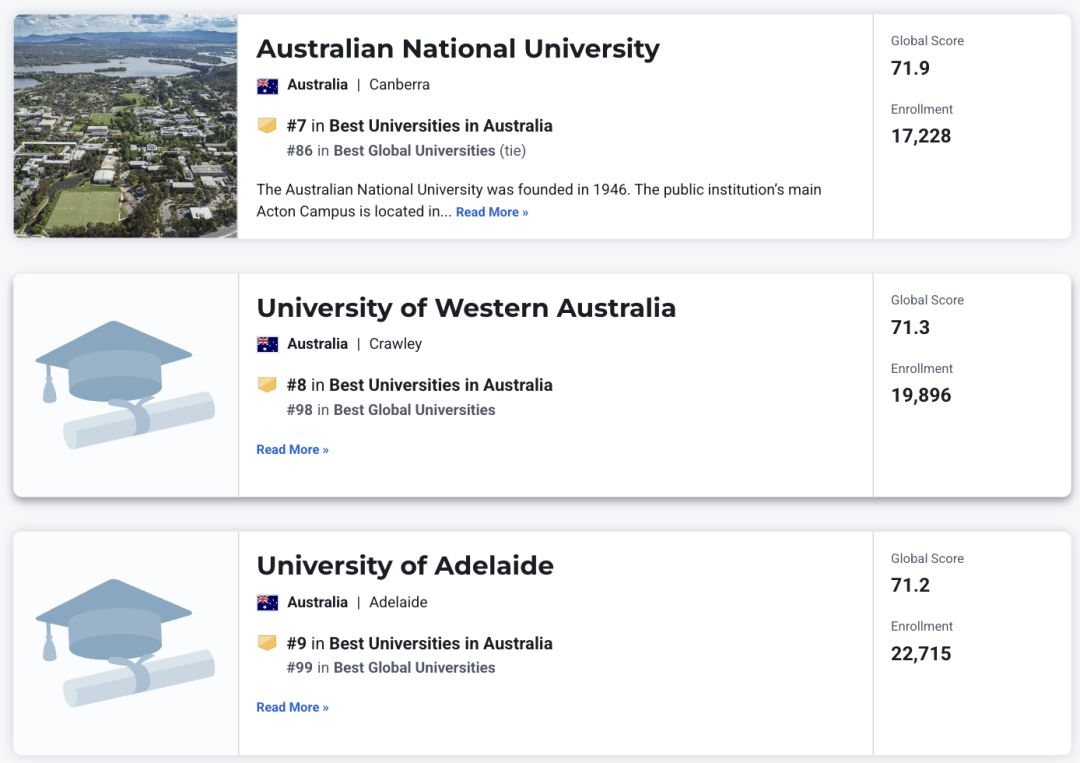Click the Australia country label beside Crawley
This screenshot has width=1080, height=763.
318,344
